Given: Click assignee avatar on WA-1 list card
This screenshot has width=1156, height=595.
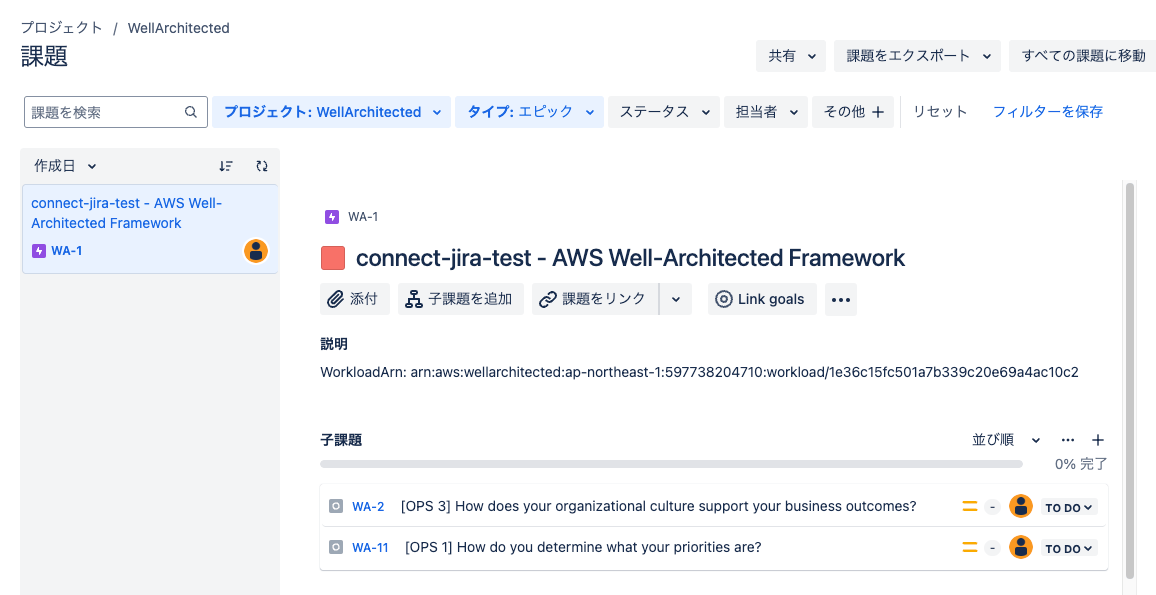Looking at the screenshot, I should [256, 251].
